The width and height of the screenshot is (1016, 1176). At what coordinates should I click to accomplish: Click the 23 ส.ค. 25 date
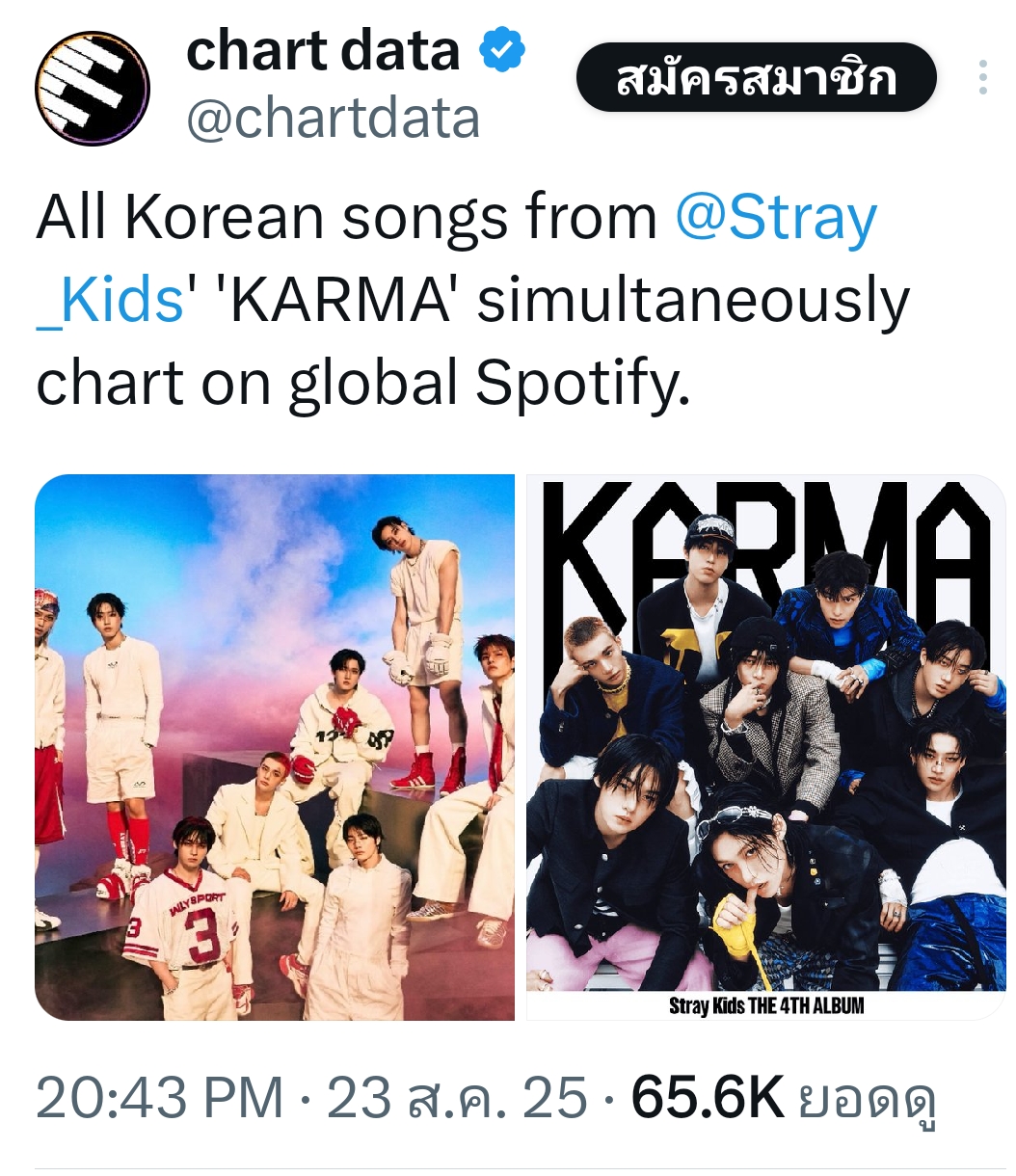457,1099
